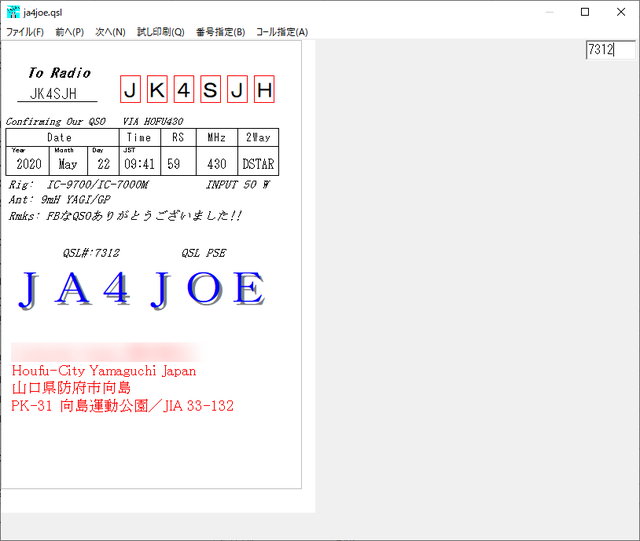Viewport: 640px width, 541px height.
Task: Click the Date column header
Action: point(60,138)
